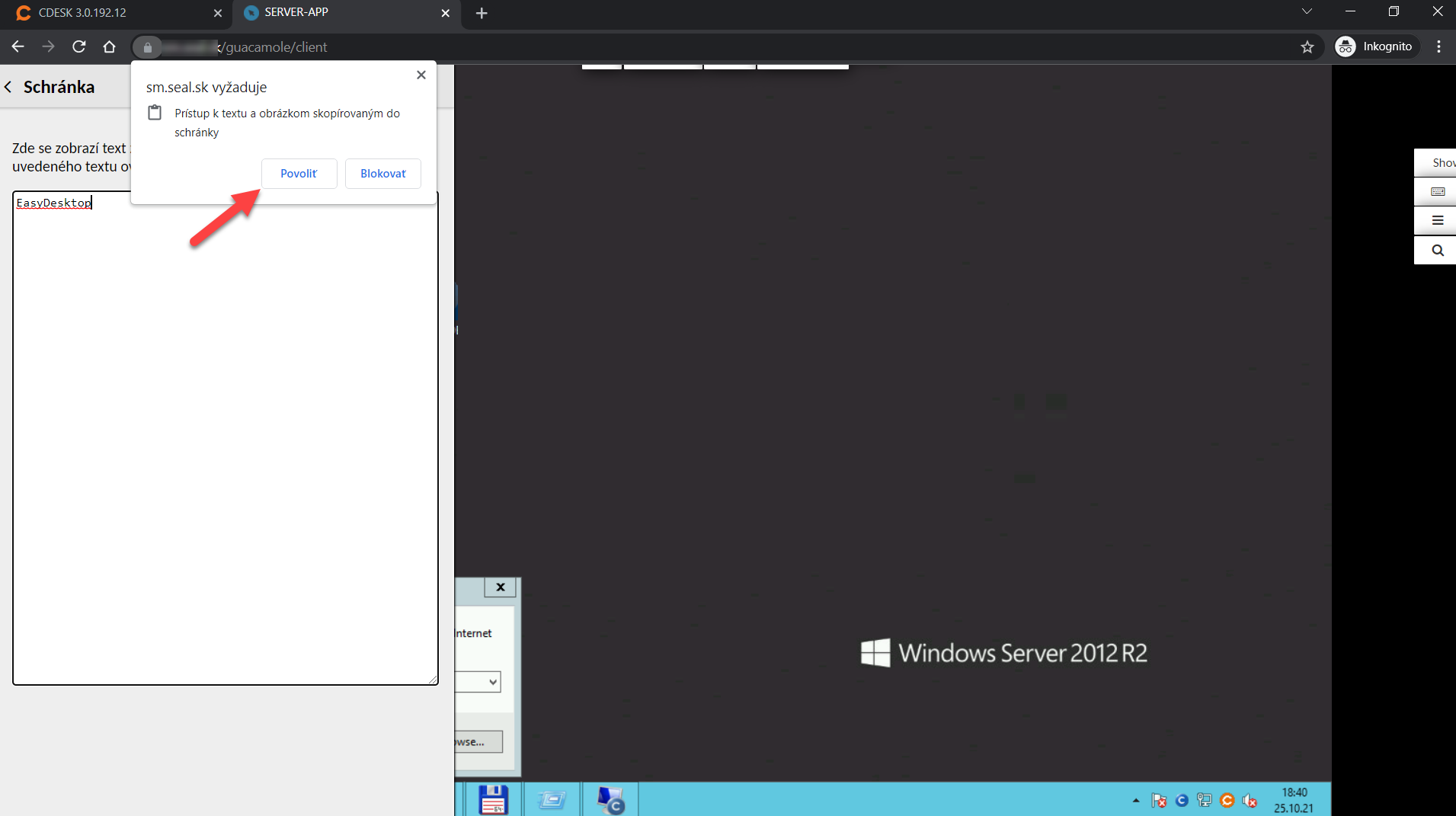
Task: Click into the clipboard text area with EasyDesktop
Action: point(226,438)
